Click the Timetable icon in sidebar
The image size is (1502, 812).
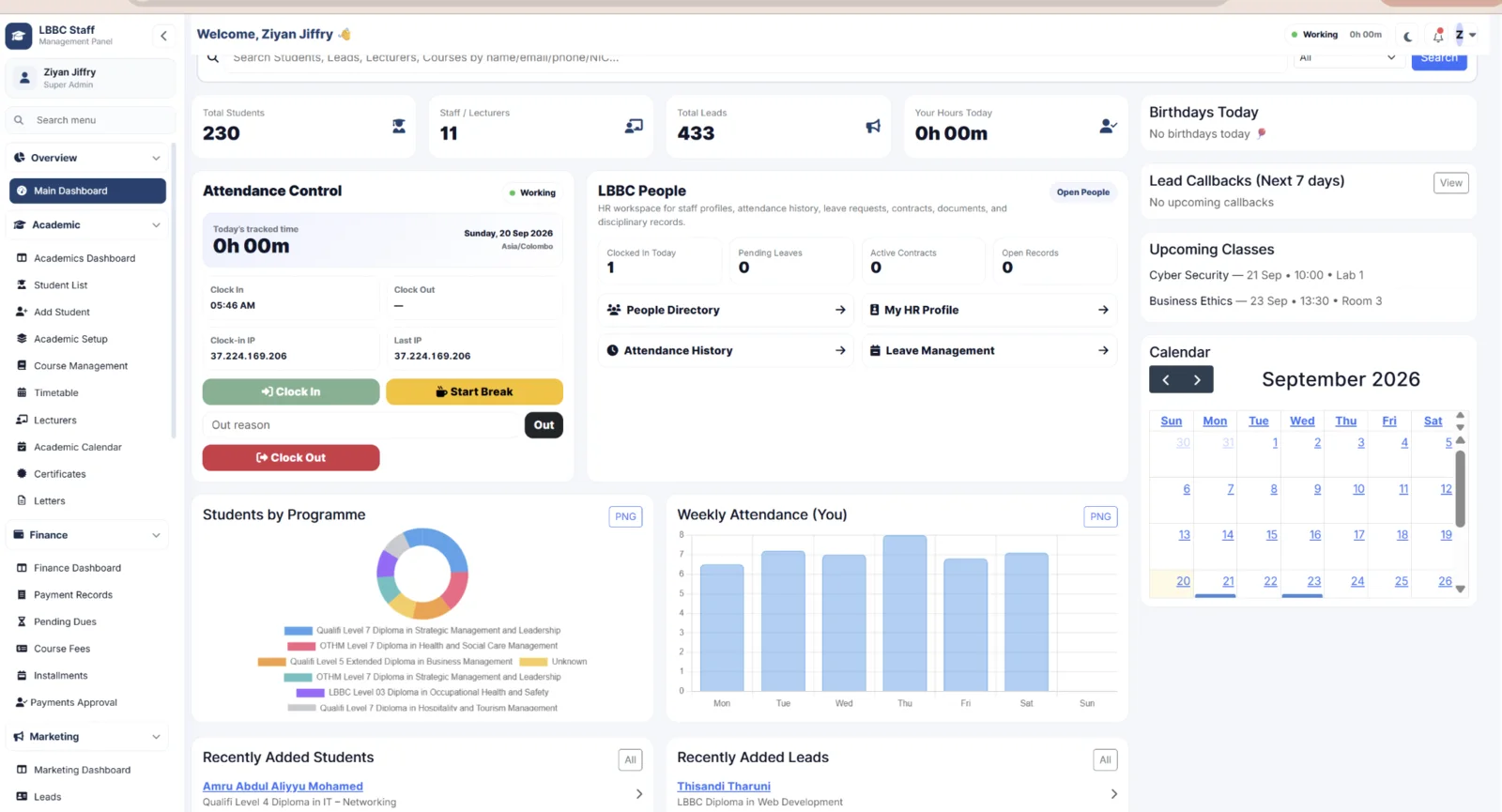(x=22, y=392)
